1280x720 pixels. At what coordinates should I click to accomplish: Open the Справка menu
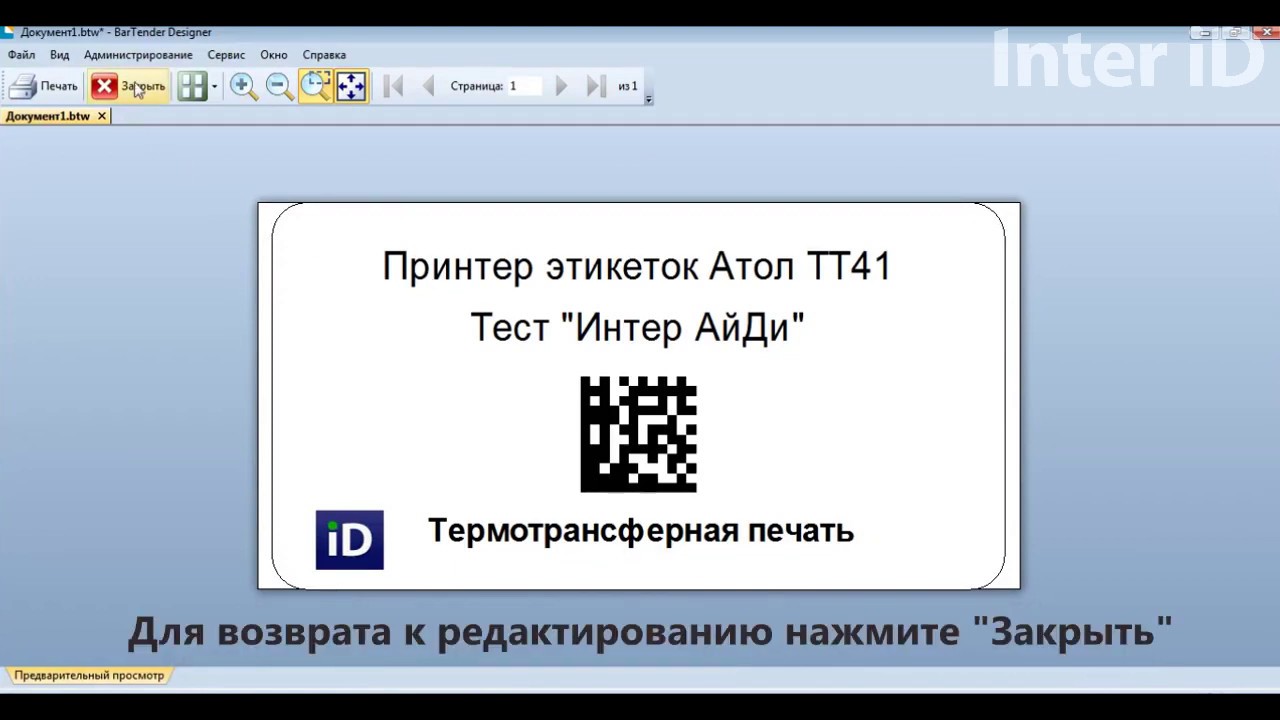(x=324, y=55)
